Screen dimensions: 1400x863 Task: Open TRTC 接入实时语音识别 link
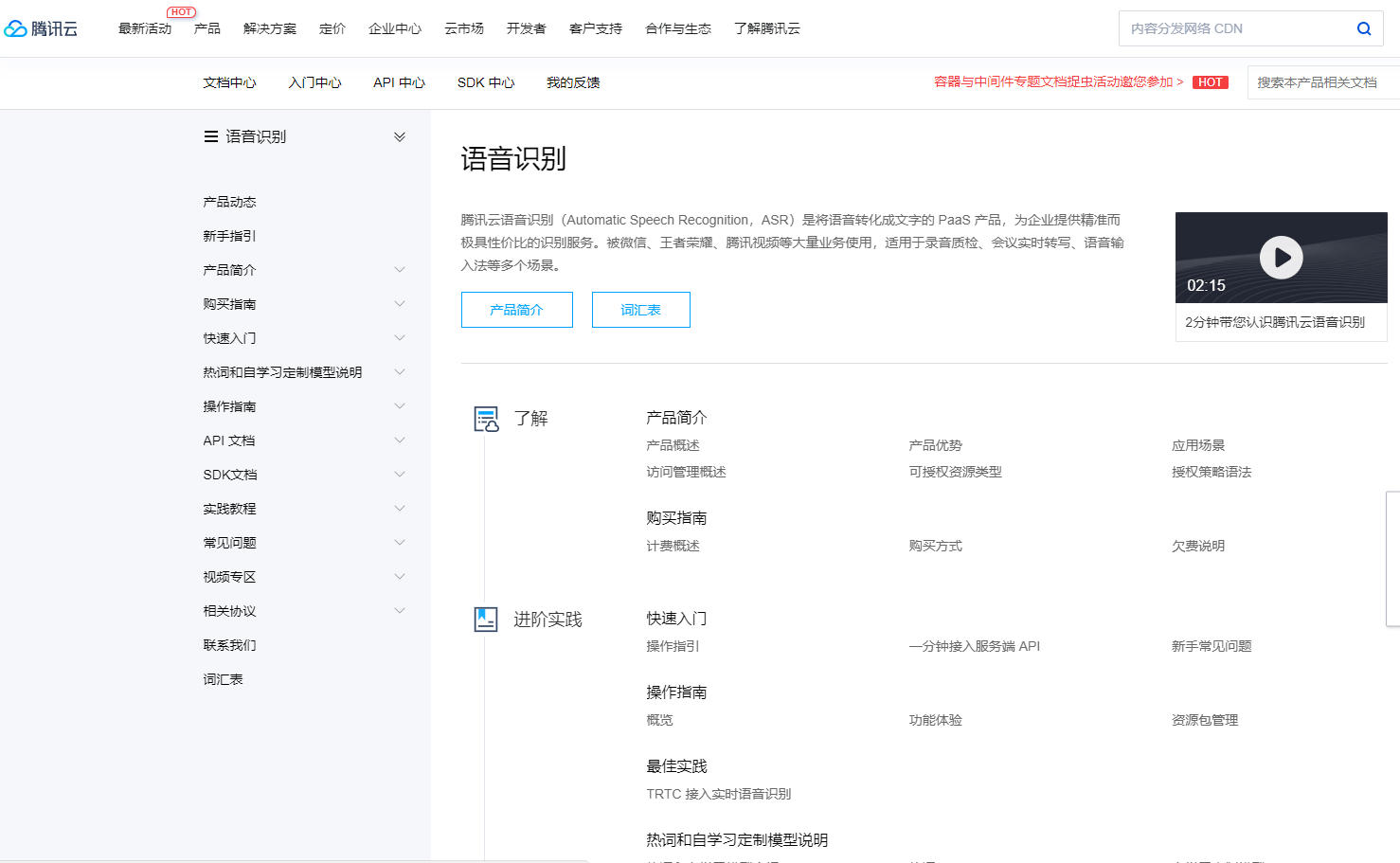point(718,794)
